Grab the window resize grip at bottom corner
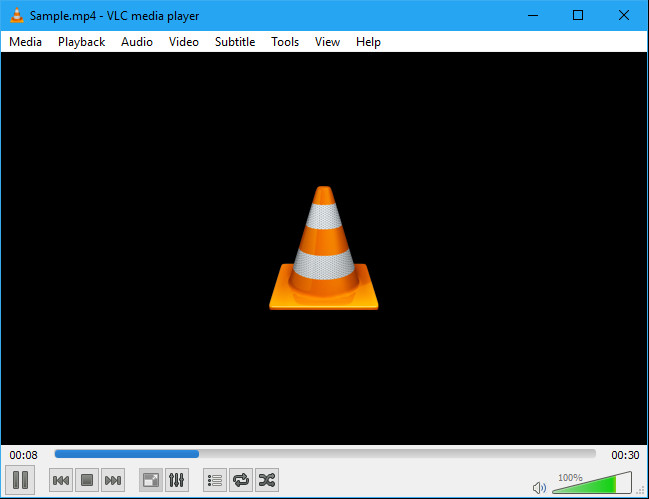This screenshot has height=499, width=649. [641, 491]
